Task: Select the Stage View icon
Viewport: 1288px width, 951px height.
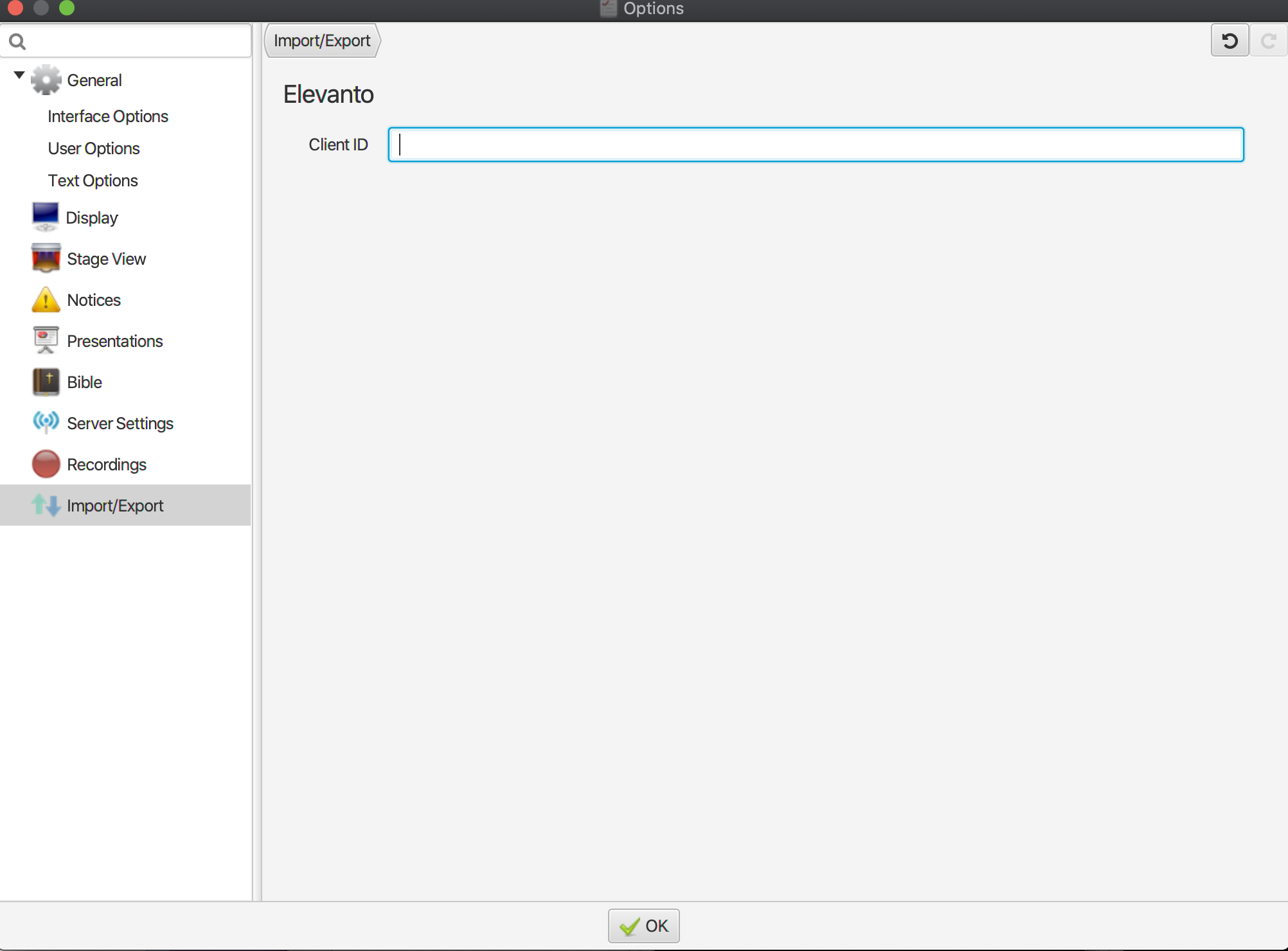Action: [46, 258]
